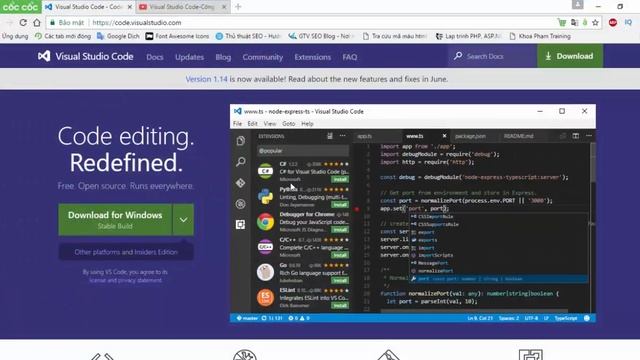Image resolution: width=640 pixels, height=360 pixels.
Task: Click split editor icon in editor toolbar
Action: click(576, 136)
